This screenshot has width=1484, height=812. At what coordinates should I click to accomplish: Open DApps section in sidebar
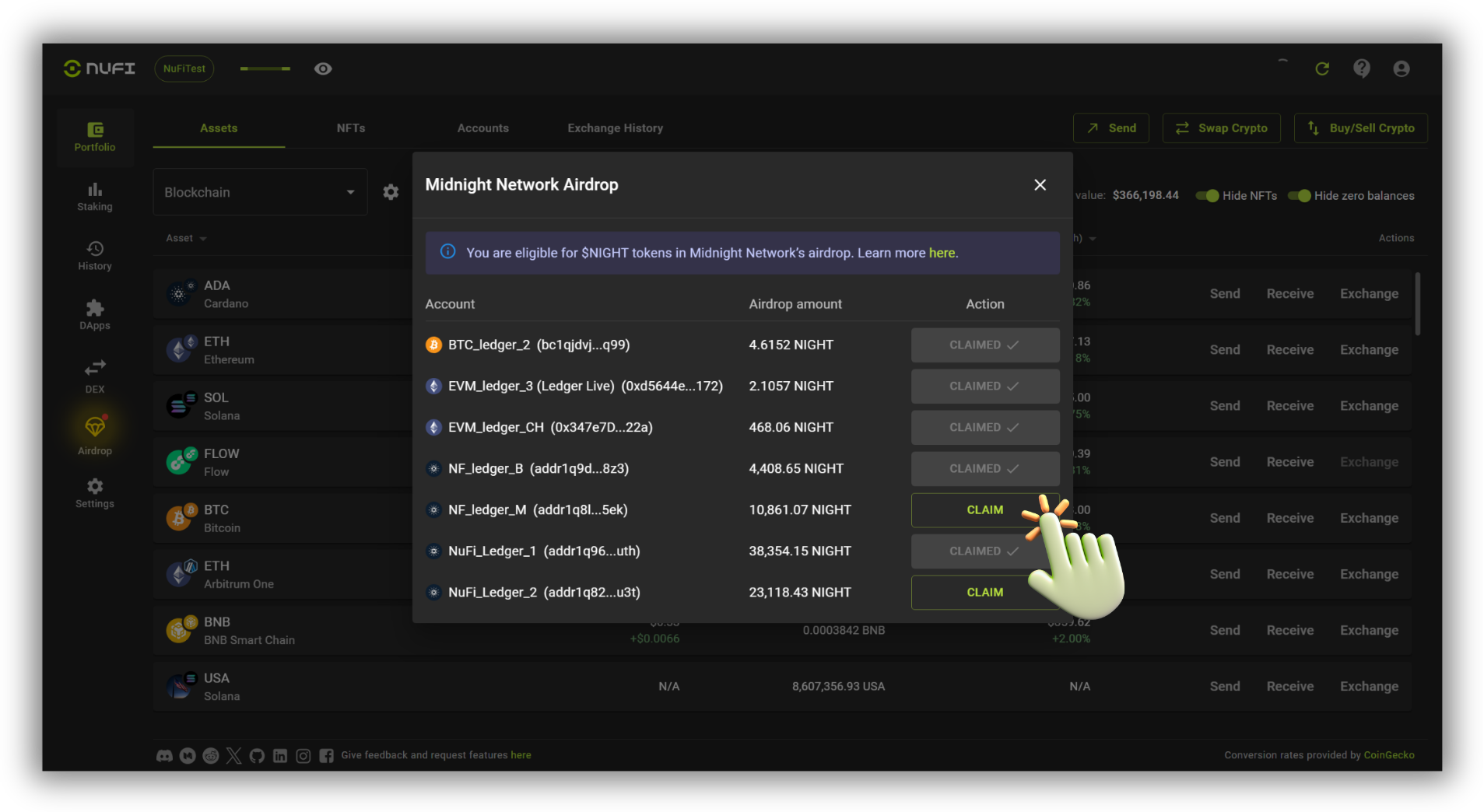pyautogui.click(x=95, y=315)
